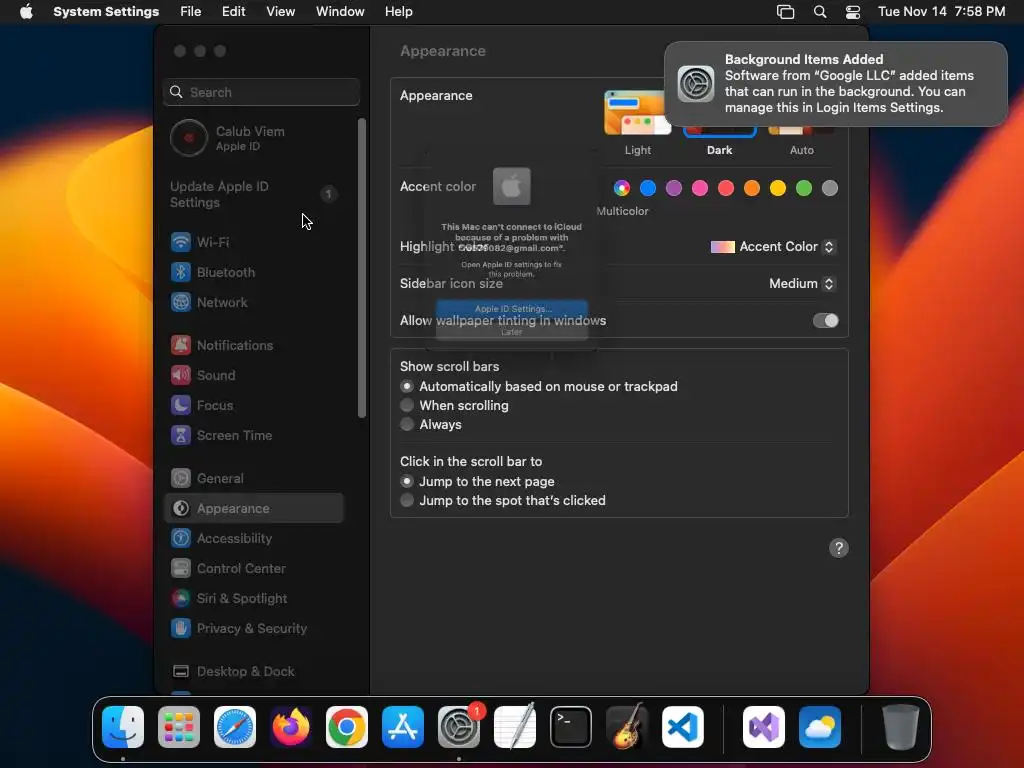This screenshot has height=768, width=1024.
Task: Open the Help menu
Action: 398,12
